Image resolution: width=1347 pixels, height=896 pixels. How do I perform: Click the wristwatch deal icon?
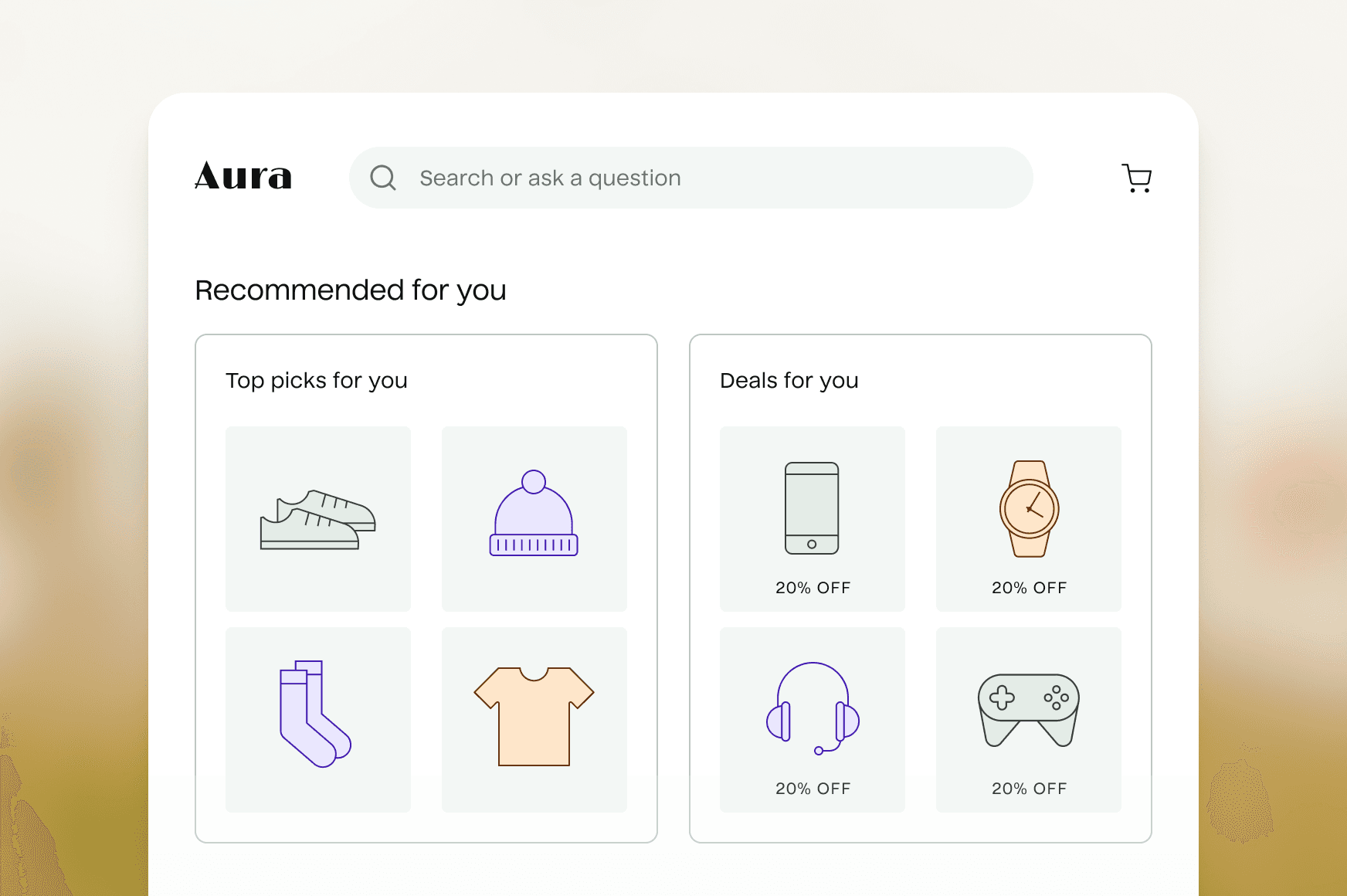click(x=1028, y=510)
